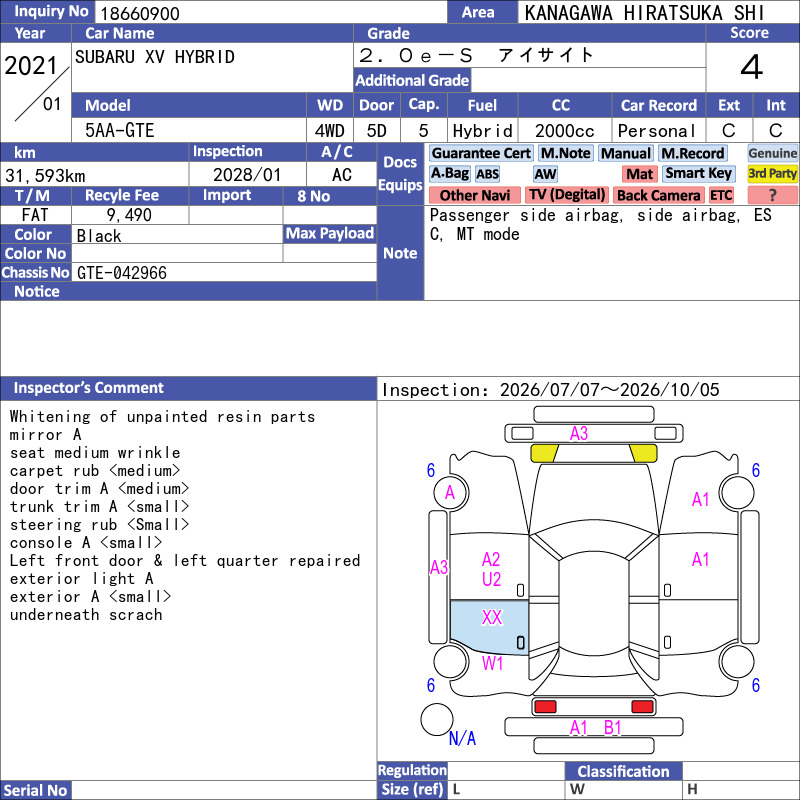Select recycle fee 9,490
The width and height of the screenshot is (800, 800).
click(129, 215)
